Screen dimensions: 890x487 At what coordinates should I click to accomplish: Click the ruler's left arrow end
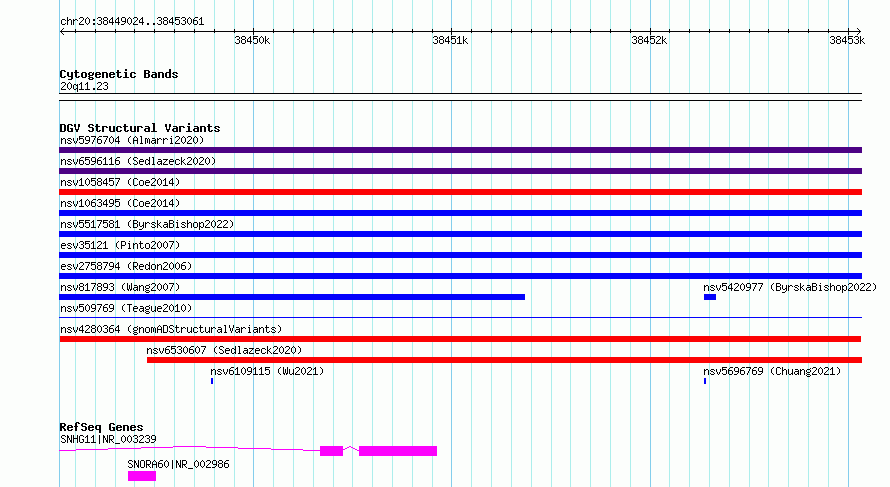pos(62,32)
